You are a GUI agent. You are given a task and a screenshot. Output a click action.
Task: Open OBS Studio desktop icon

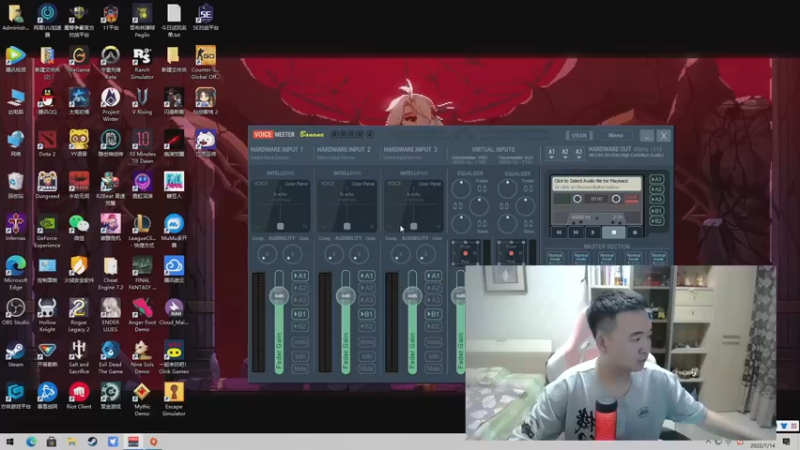[15, 312]
